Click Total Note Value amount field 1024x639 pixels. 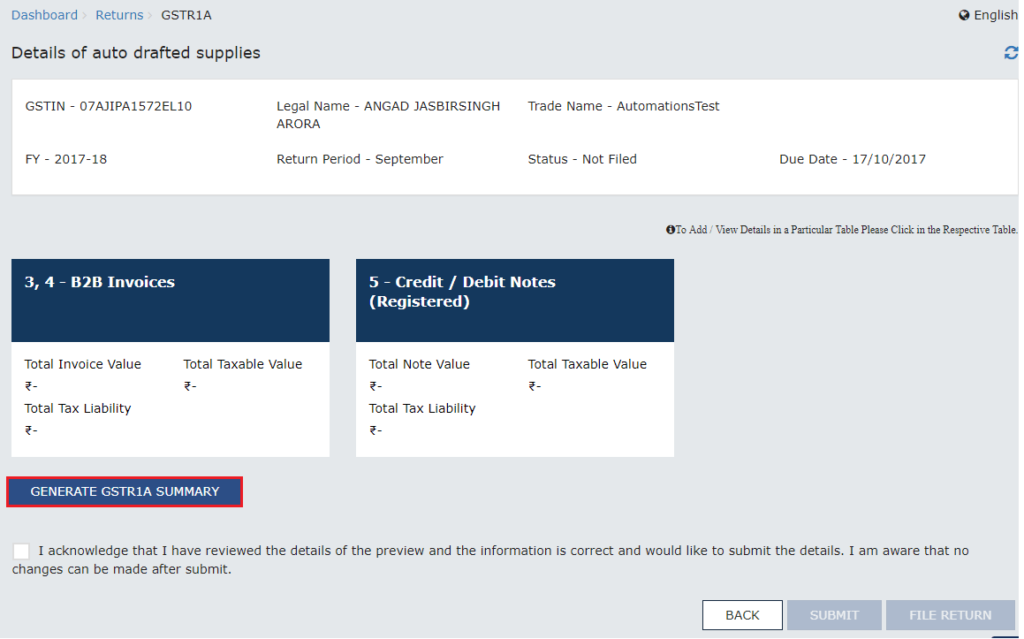(x=374, y=385)
